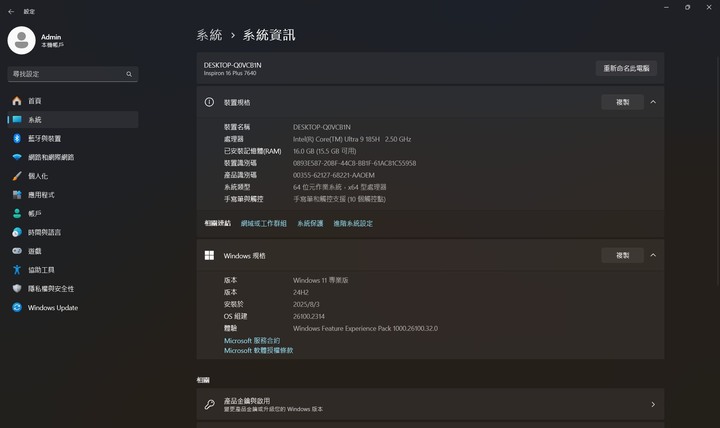Click the 應用程式 apps icon
The width and height of the screenshot is (720, 428).
point(17,195)
